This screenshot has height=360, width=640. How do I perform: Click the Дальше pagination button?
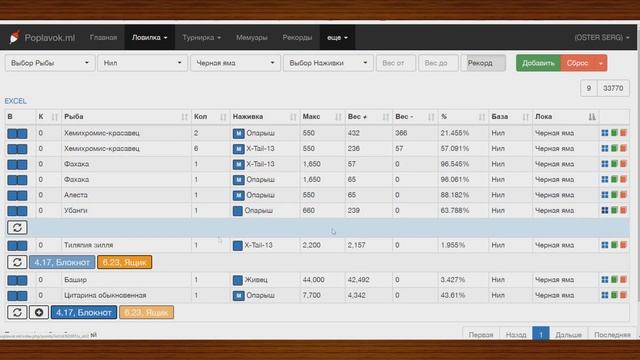click(568, 334)
